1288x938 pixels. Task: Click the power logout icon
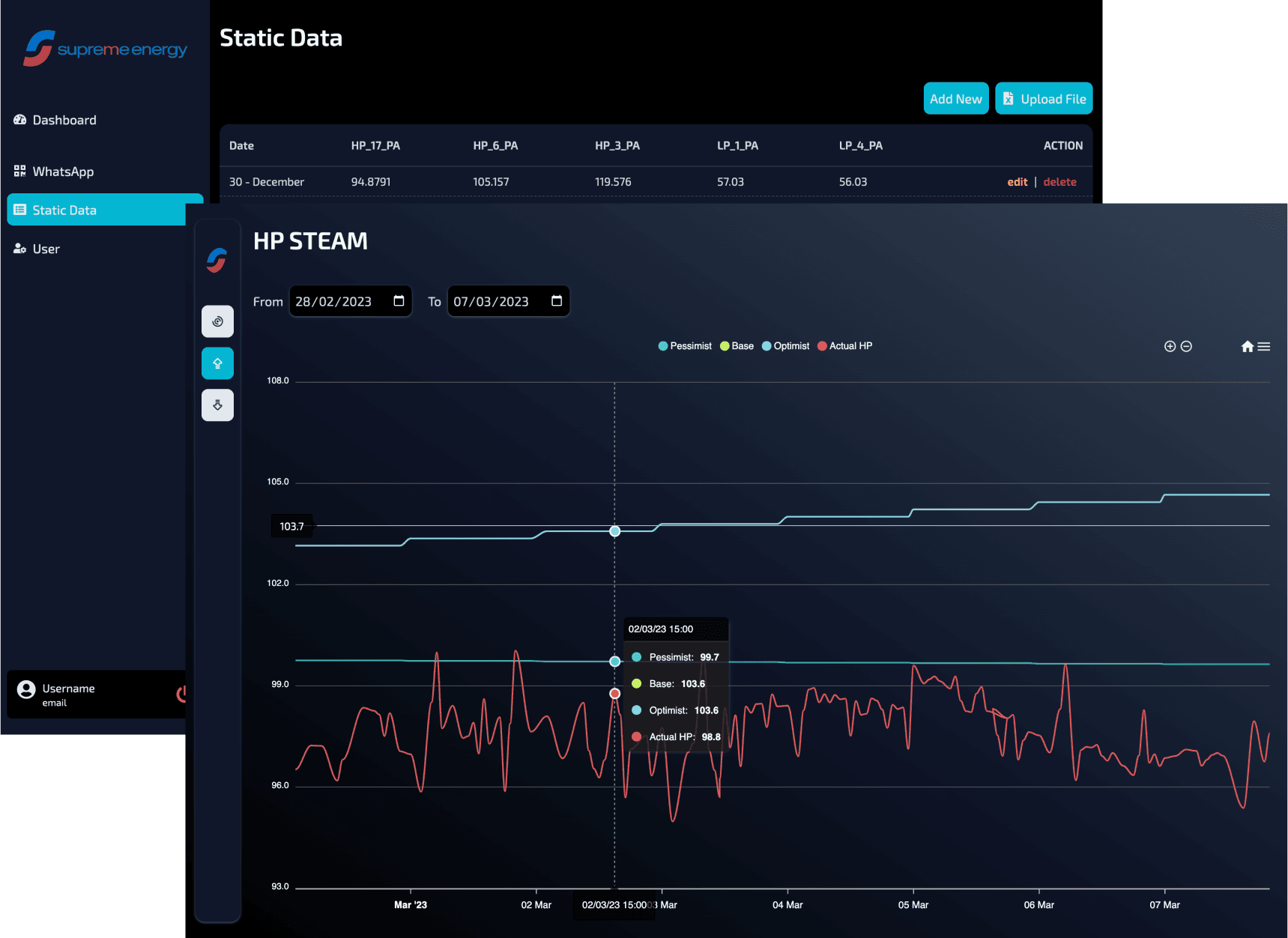(181, 694)
